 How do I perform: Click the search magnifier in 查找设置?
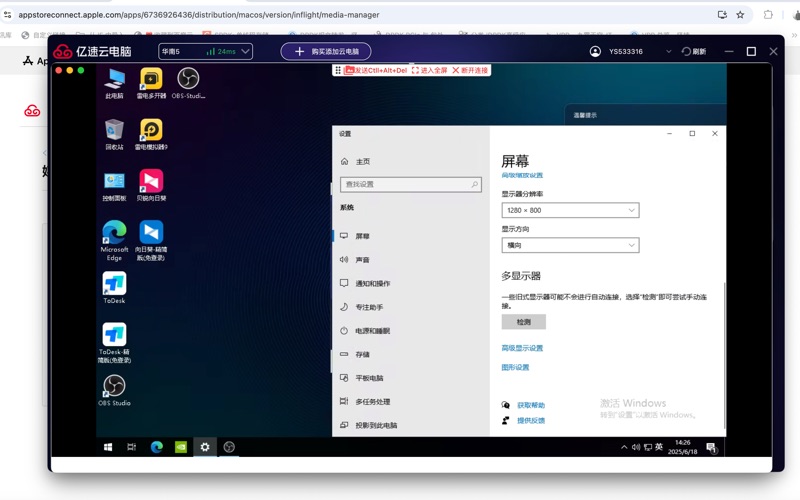coord(474,184)
